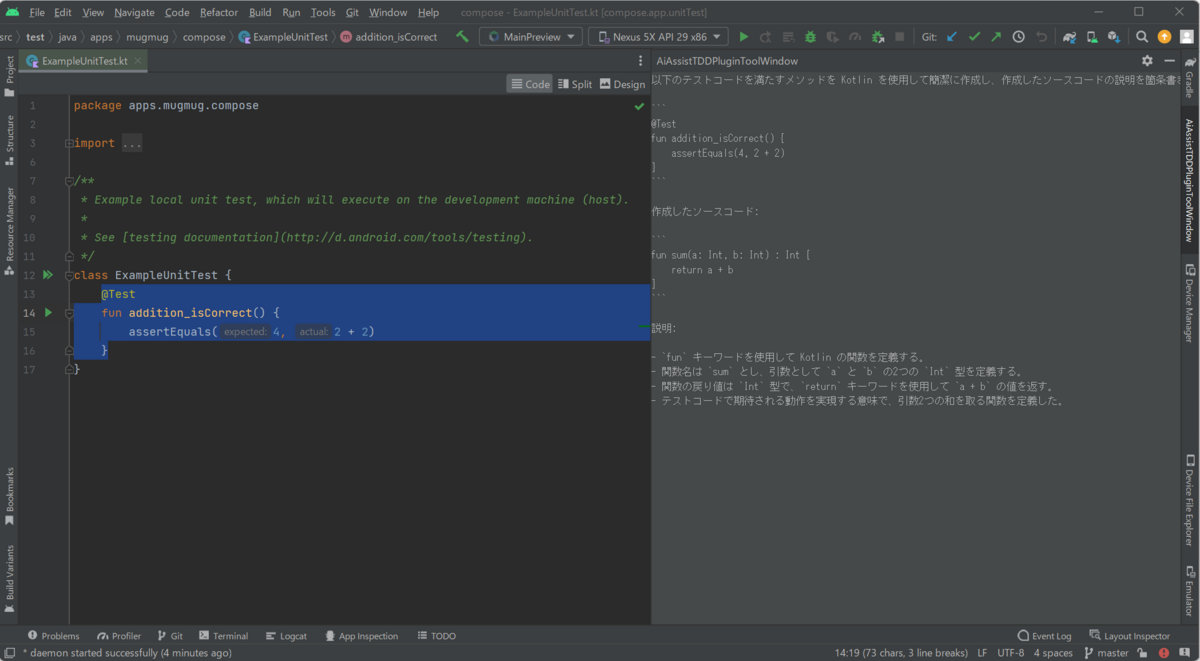
Task: Click the Make Project hammer icon
Action: (462, 37)
